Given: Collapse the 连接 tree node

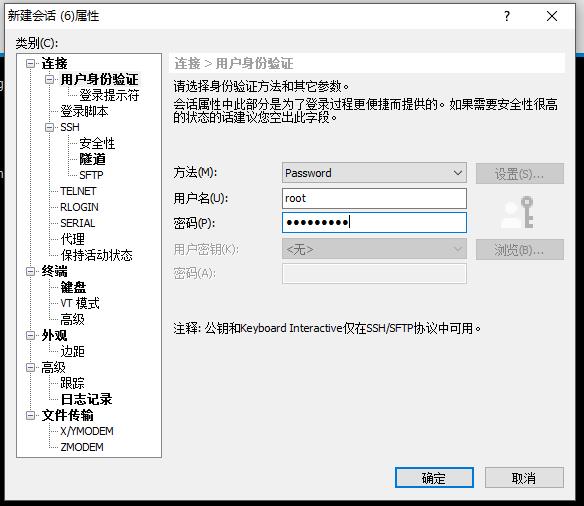Looking at the screenshot, I should 31,64.
